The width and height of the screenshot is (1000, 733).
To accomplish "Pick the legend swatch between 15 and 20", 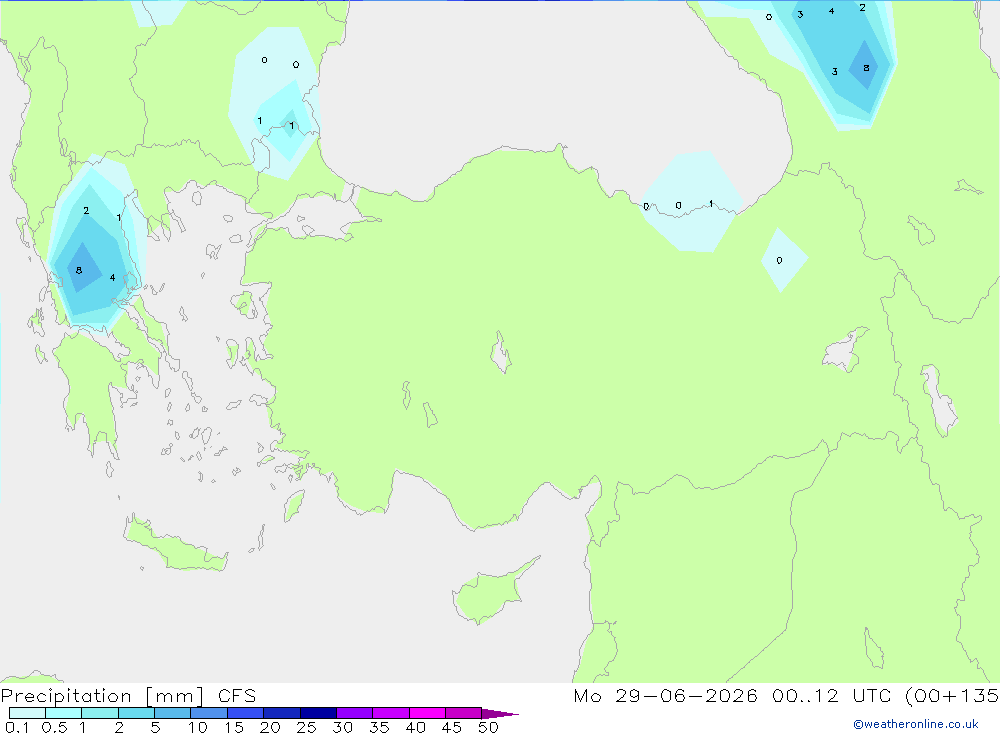I will click(x=246, y=713).
